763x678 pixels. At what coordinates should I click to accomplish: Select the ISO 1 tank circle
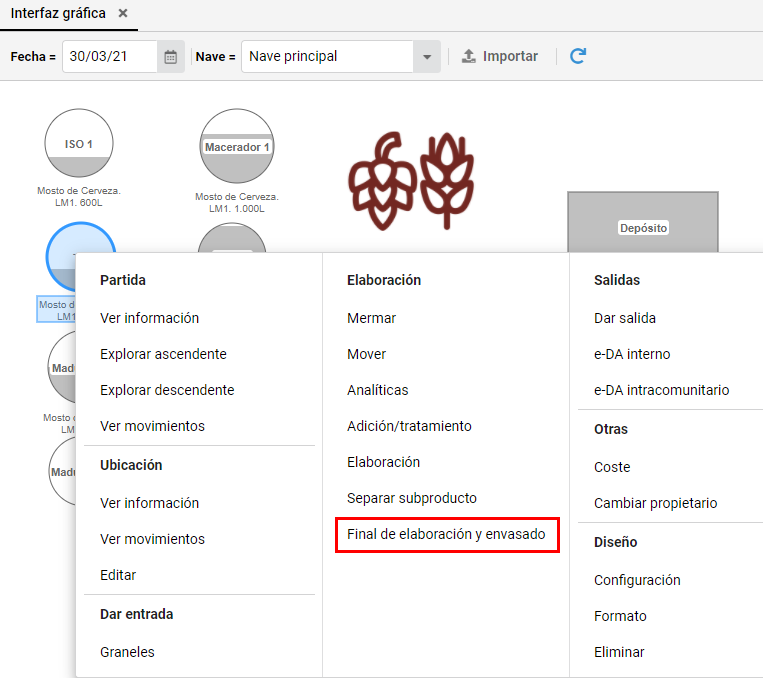pyautogui.click(x=79, y=143)
